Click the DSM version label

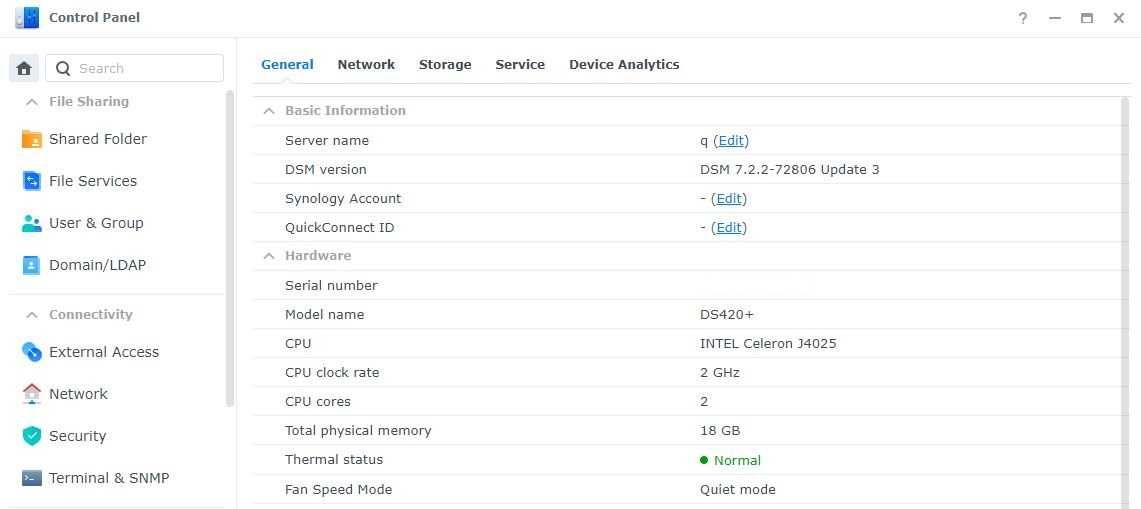pos(326,170)
